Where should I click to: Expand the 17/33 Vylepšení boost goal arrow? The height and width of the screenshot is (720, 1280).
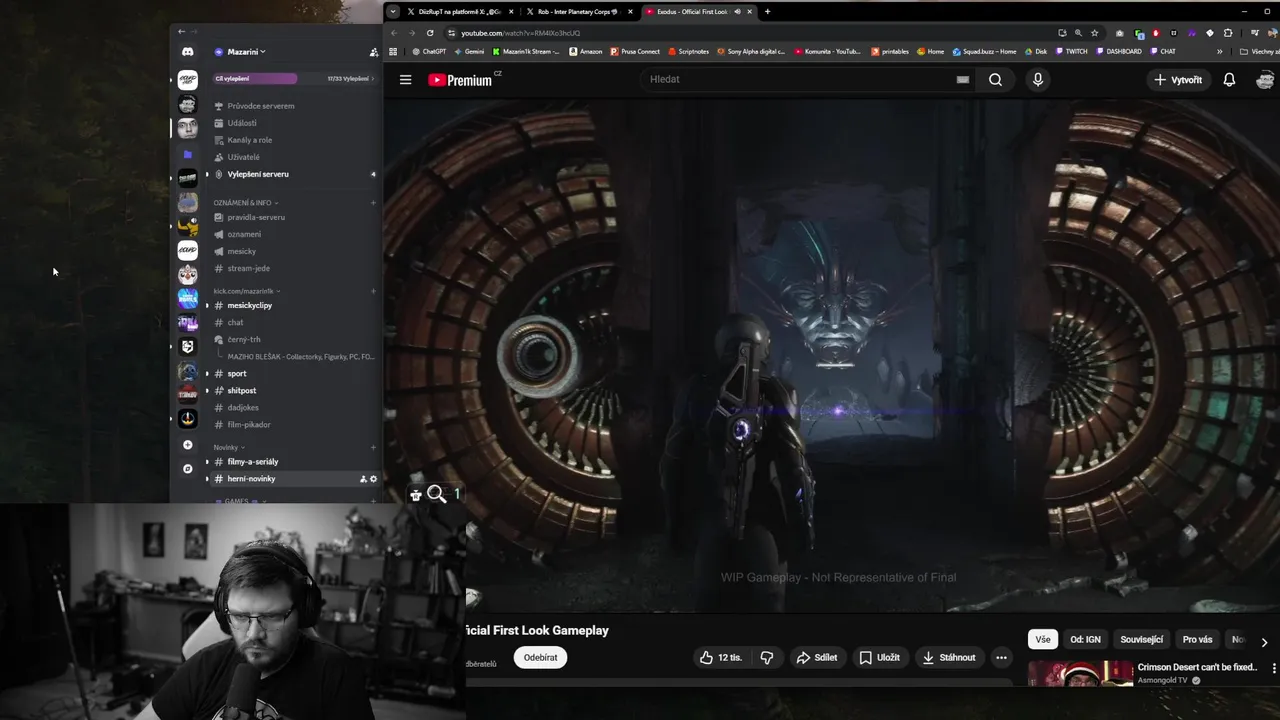point(373,78)
